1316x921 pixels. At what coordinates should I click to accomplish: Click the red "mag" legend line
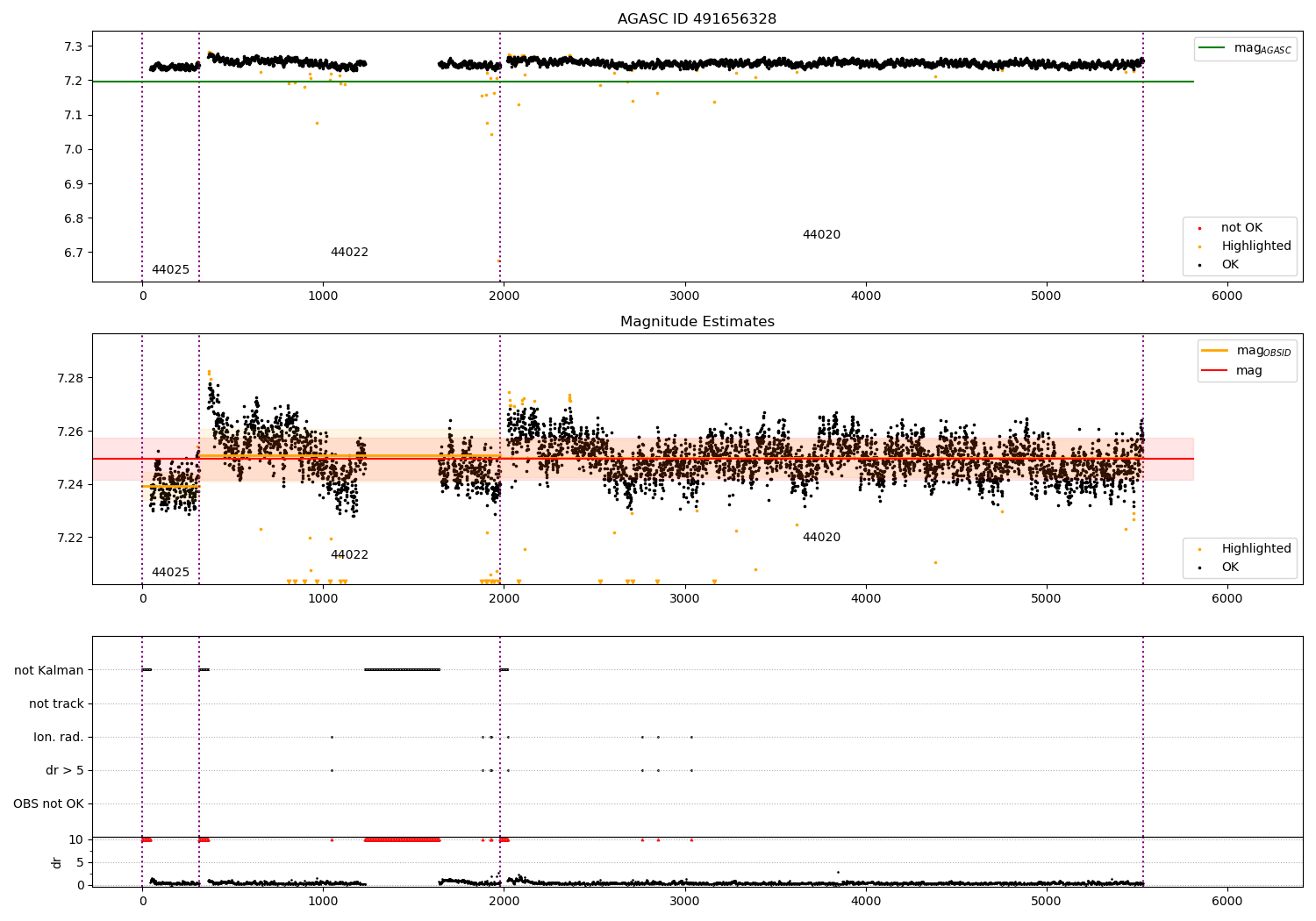tap(1214, 371)
